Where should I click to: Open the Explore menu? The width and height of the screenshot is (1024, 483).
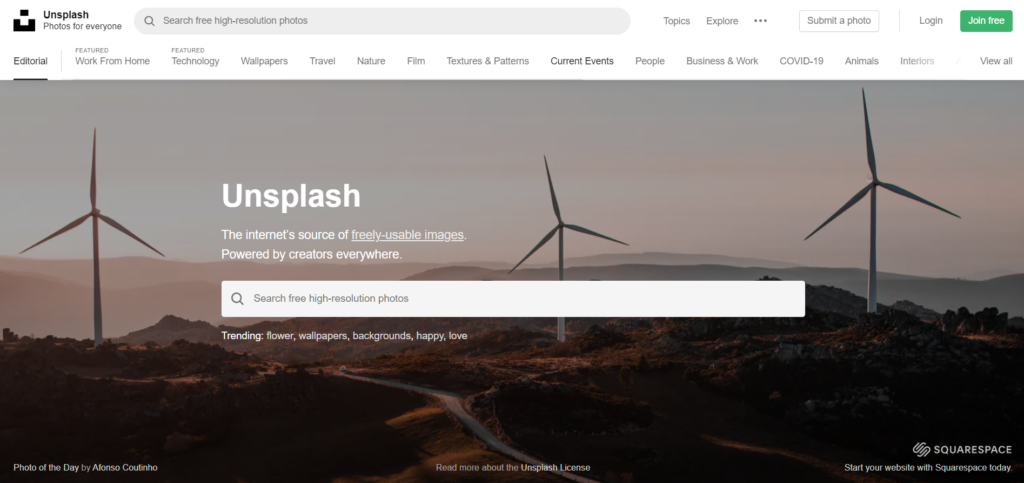click(x=722, y=21)
